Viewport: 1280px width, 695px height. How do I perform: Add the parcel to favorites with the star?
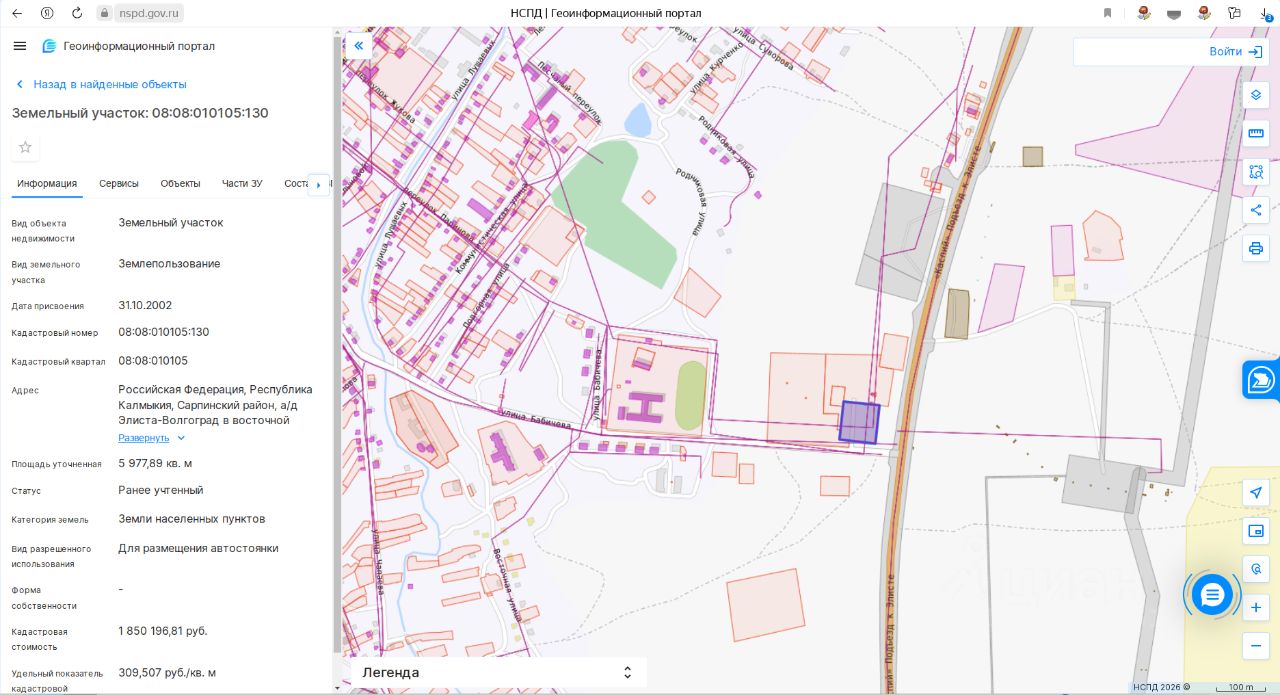[25, 147]
